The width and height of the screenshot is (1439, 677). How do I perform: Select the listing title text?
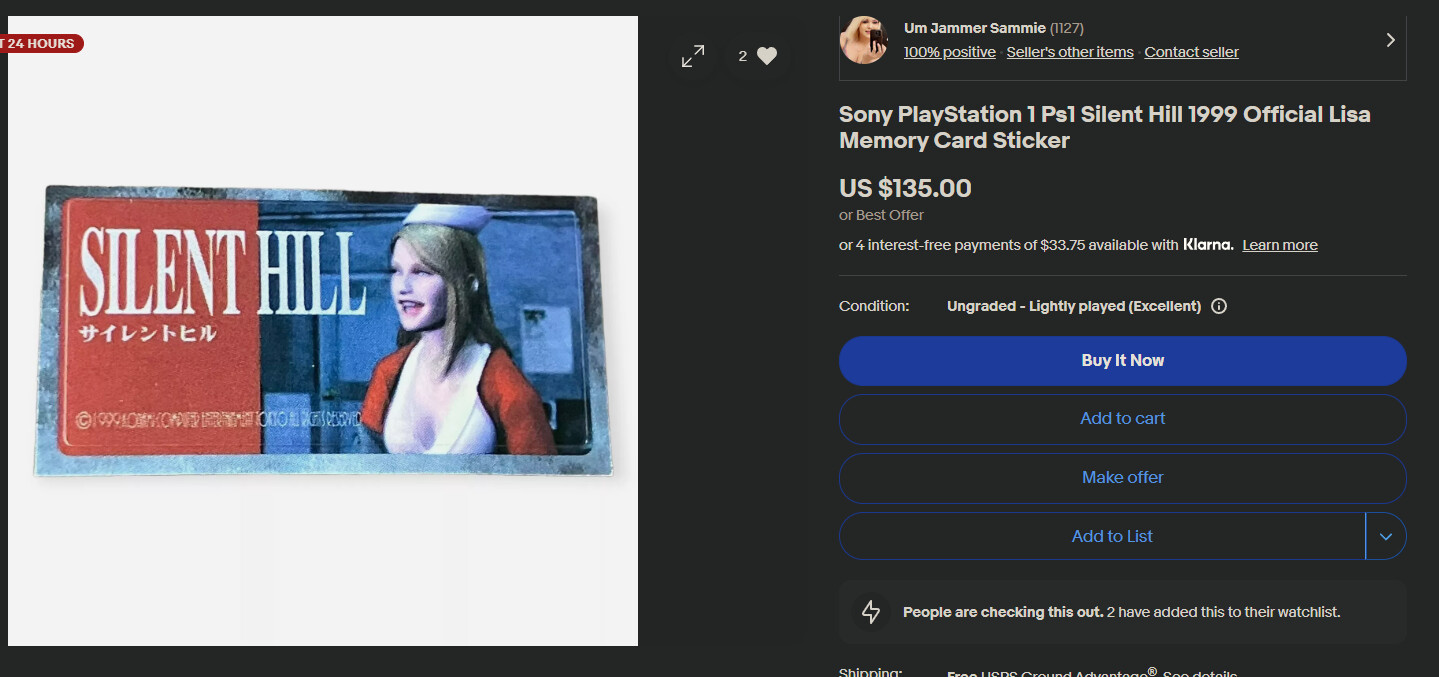point(1105,127)
